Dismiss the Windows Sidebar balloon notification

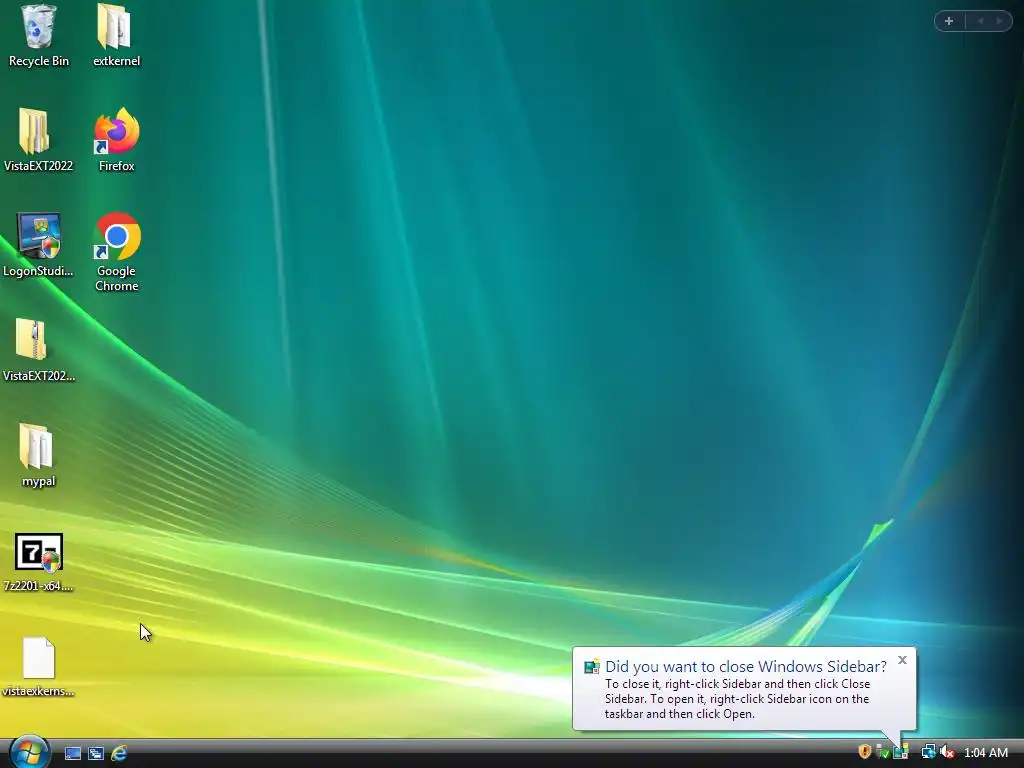click(x=903, y=660)
